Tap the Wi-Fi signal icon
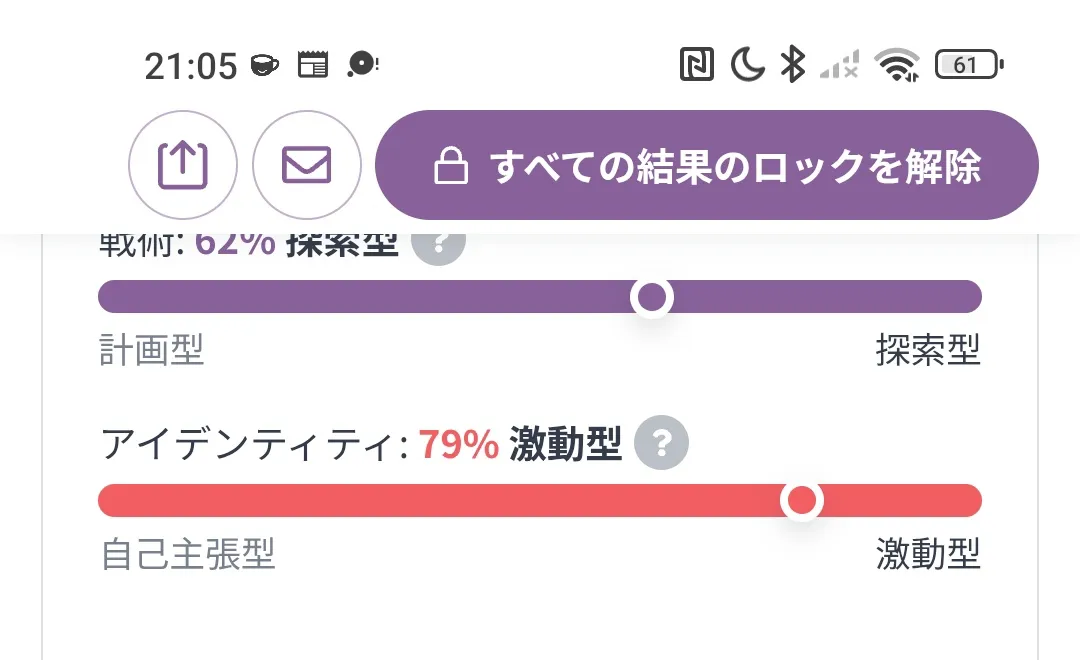1080x660 pixels. pos(896,66)
